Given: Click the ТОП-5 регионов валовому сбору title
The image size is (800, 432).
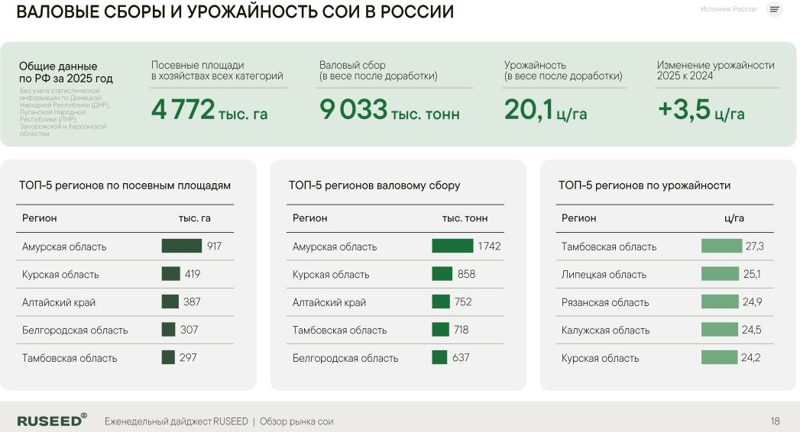Looking at the screenshot, I should pyautogui.click(x=374, y=185).
